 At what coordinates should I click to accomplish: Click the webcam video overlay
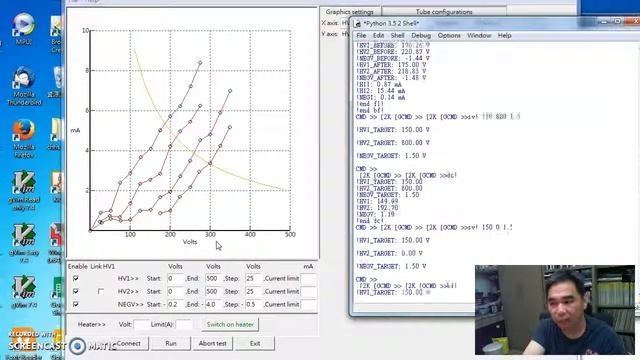pos(555,310)
